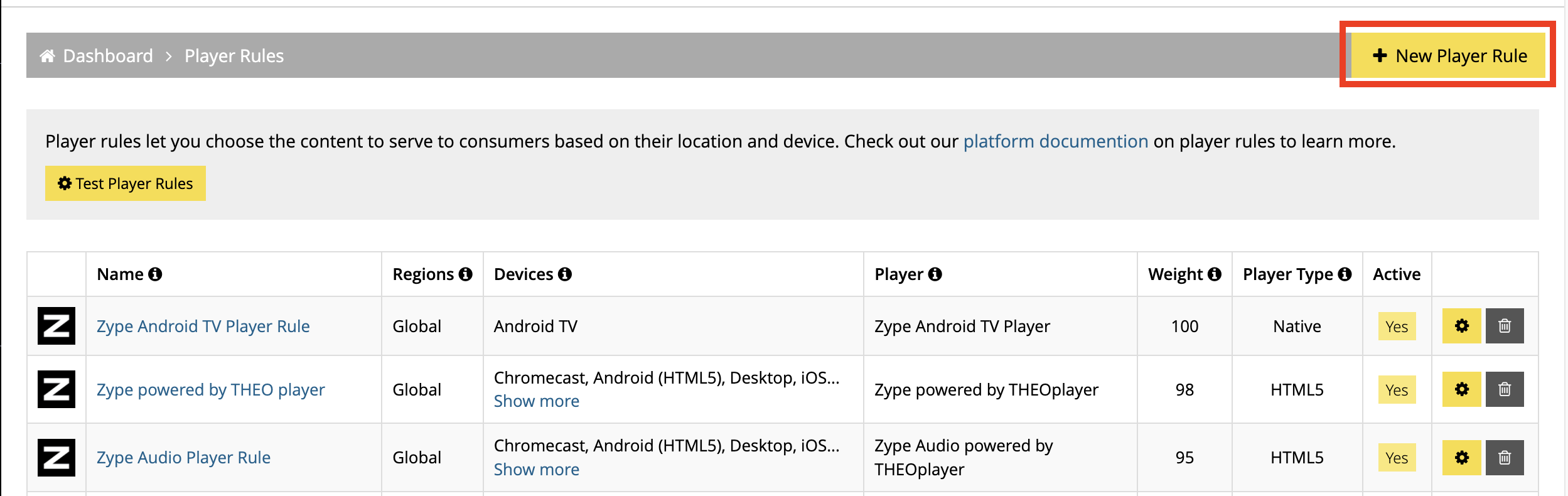Click info icon next to Player Type header
This screenshot has width=1568, height=496.
(1345, 274)
